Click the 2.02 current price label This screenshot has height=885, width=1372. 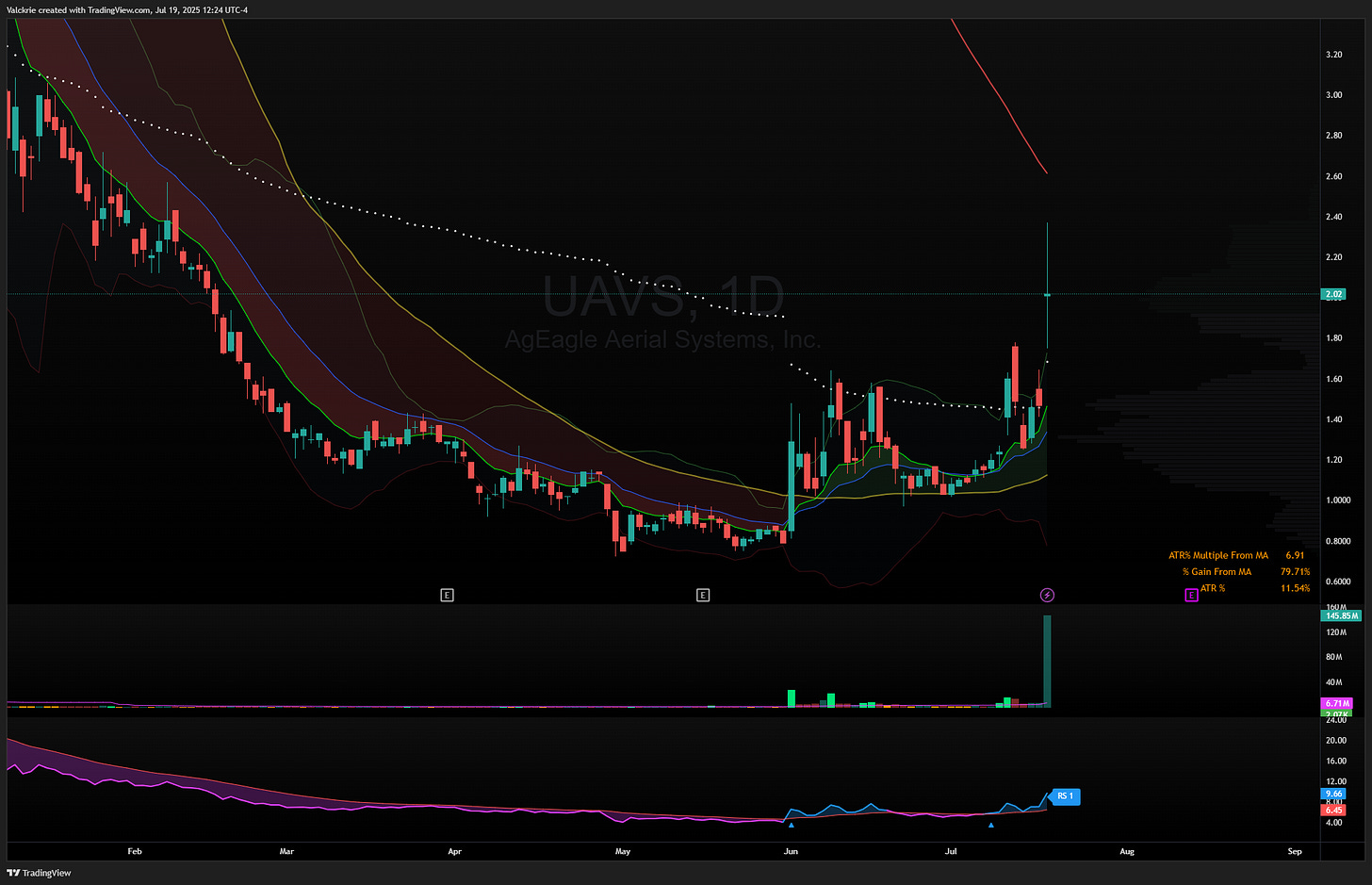1334,294
